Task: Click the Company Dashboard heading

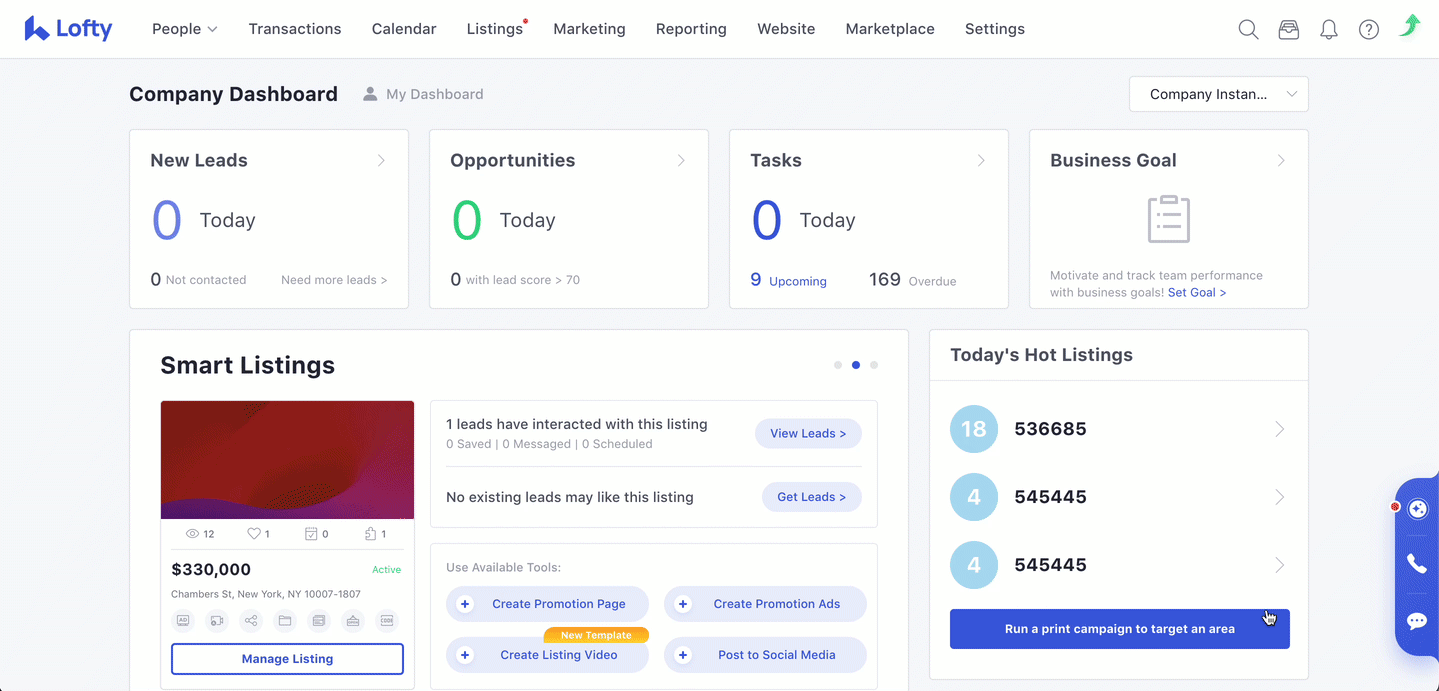Action: click(233, 94)
